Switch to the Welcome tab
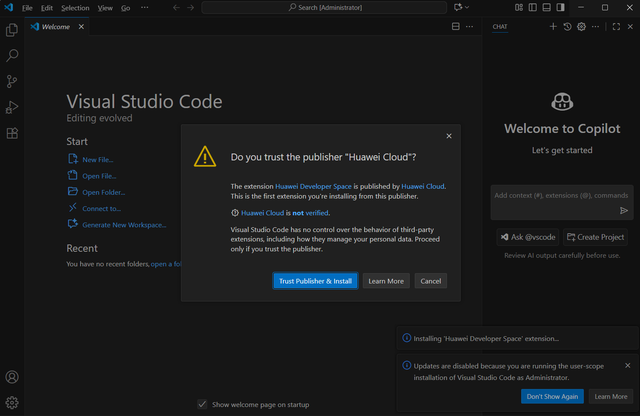640x416 pixels. tap(55, 26)
